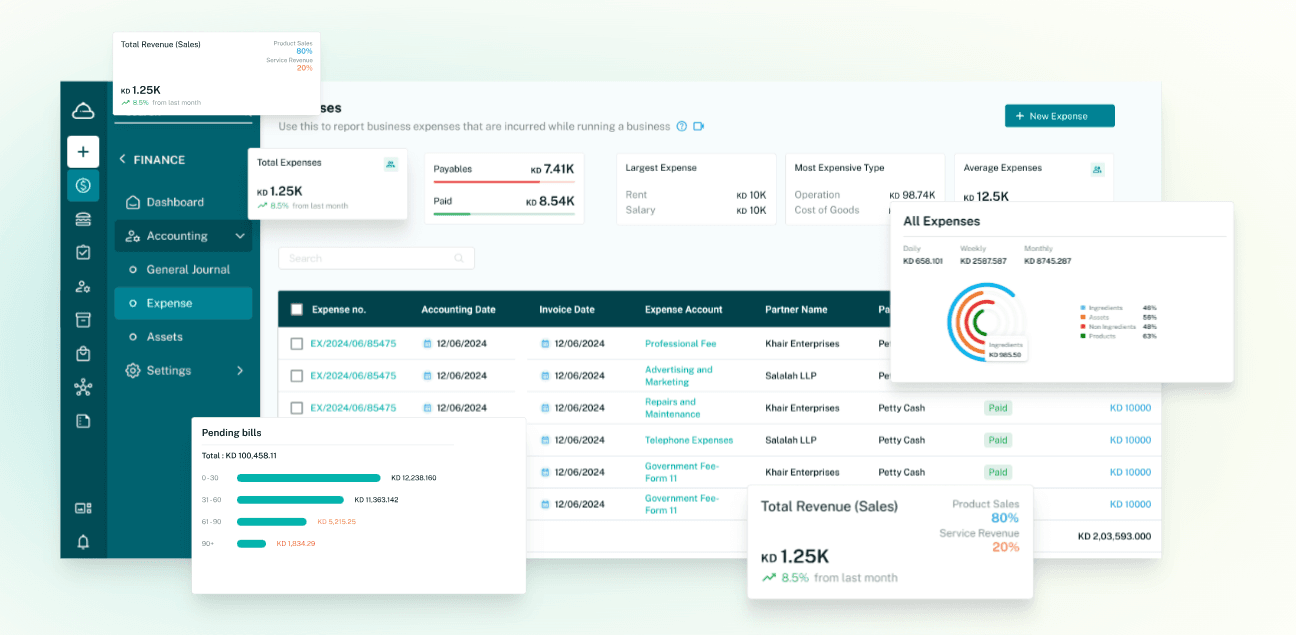Expand the Settings submenu arrow
This screenshot has width=1296, height=635.
240,371
